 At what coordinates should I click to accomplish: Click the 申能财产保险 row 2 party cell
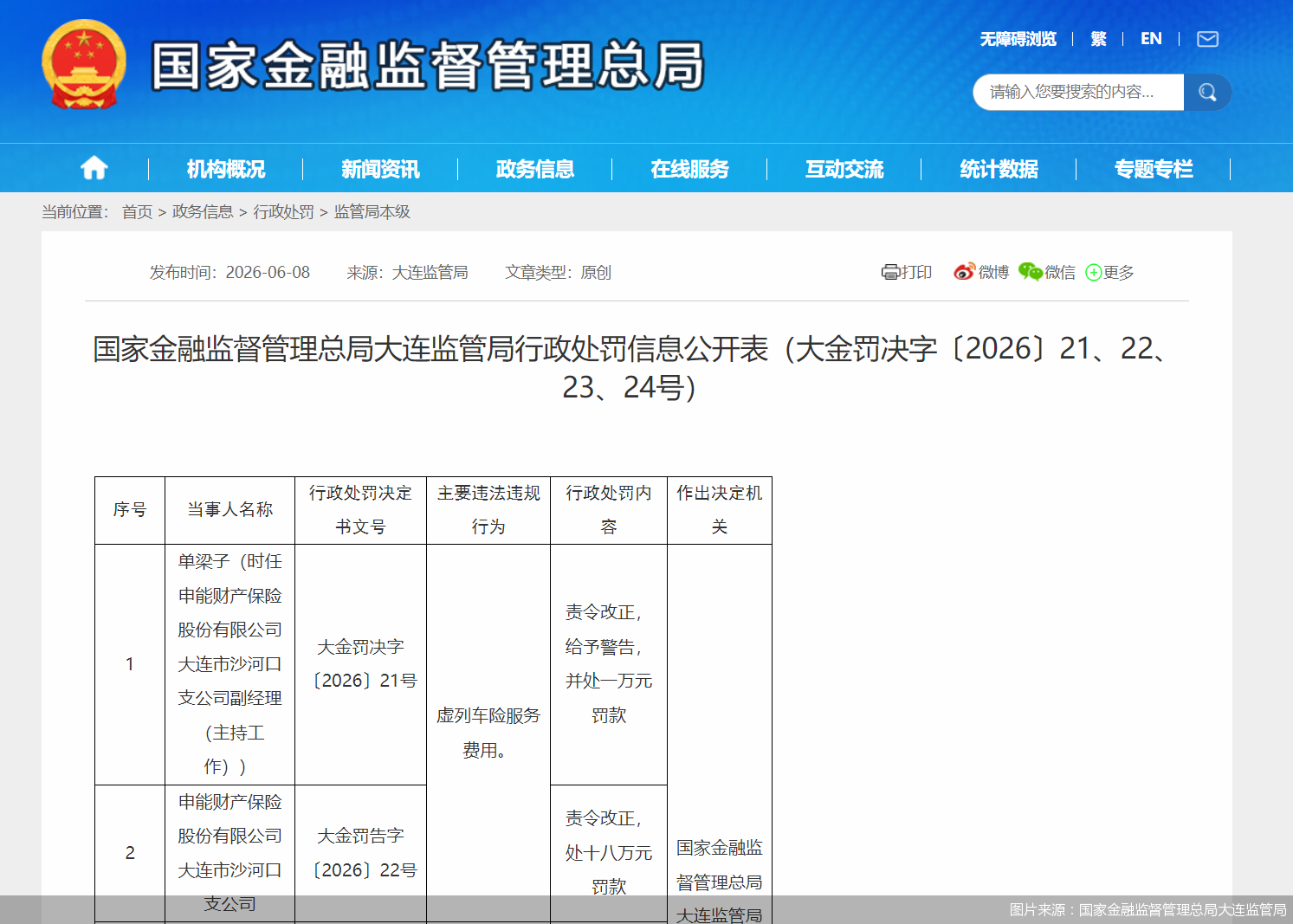coord(230,853)
